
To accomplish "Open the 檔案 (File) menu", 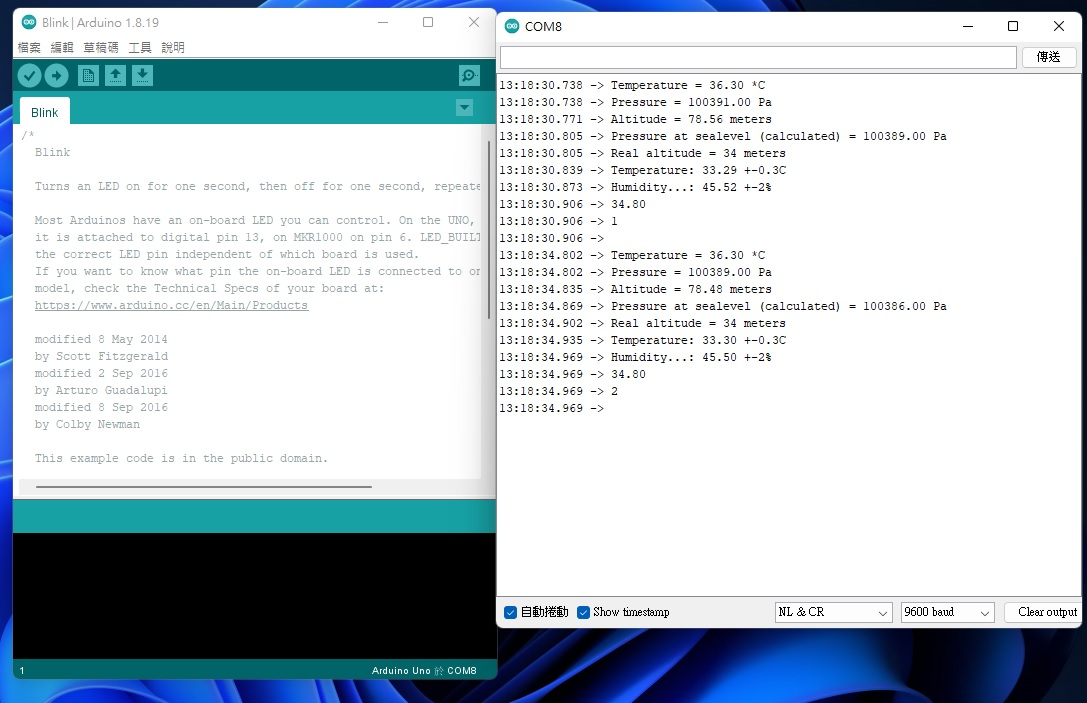I will pos(29,47).
